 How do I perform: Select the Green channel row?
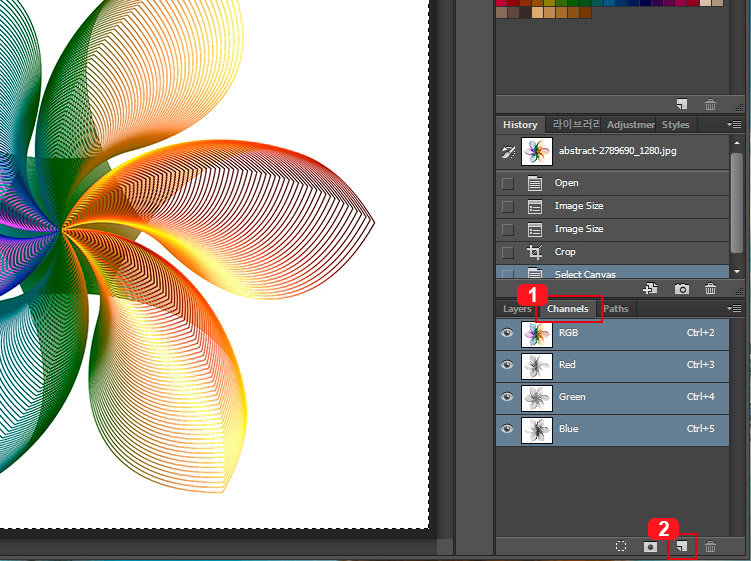tap(613, 398)
